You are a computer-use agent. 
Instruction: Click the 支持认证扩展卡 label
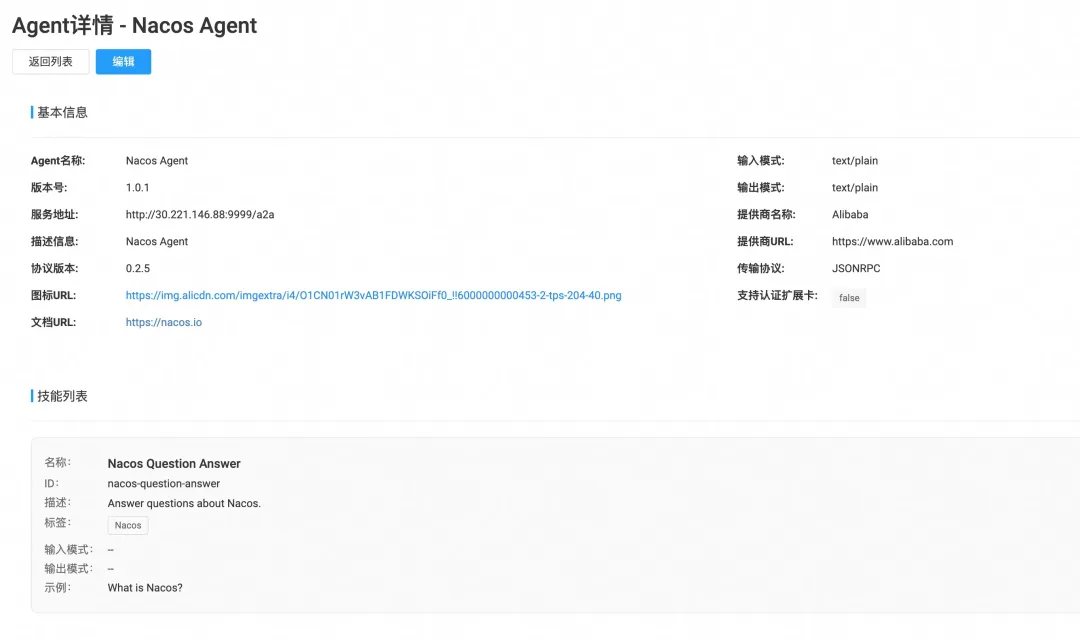778,295
